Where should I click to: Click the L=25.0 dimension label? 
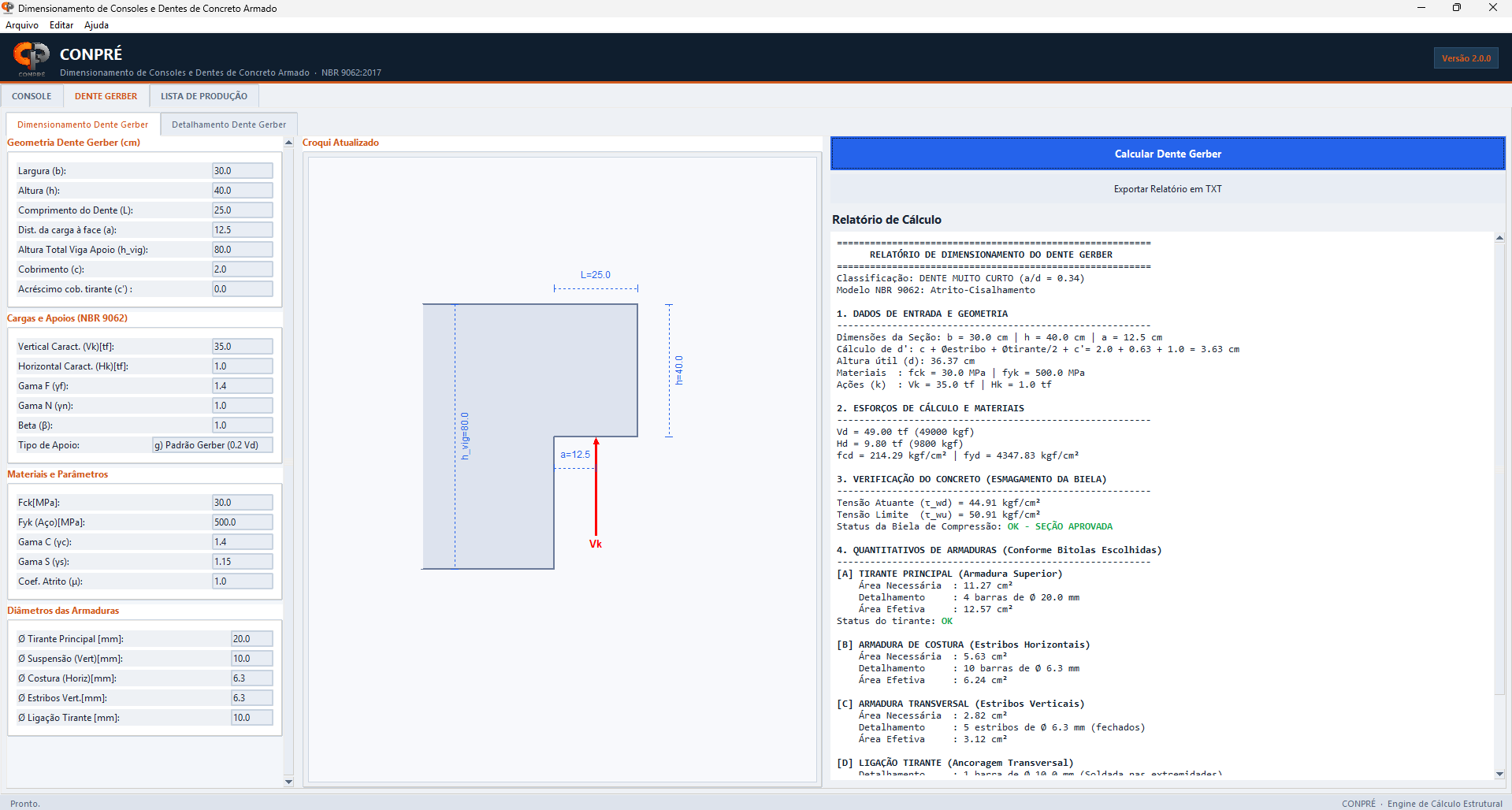(x=596, y=275)
